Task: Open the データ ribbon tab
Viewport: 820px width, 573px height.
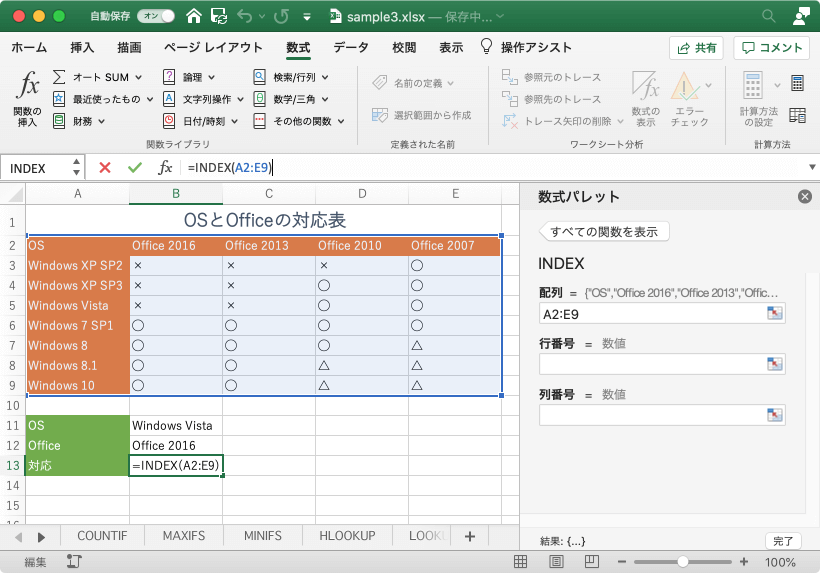Action: [351, 48]
